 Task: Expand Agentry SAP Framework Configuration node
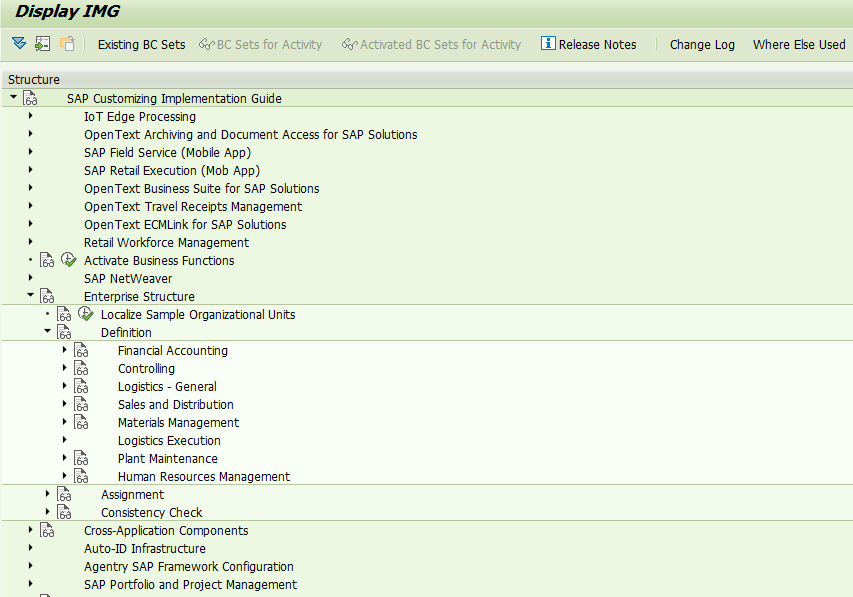click(x=30, y=565)
